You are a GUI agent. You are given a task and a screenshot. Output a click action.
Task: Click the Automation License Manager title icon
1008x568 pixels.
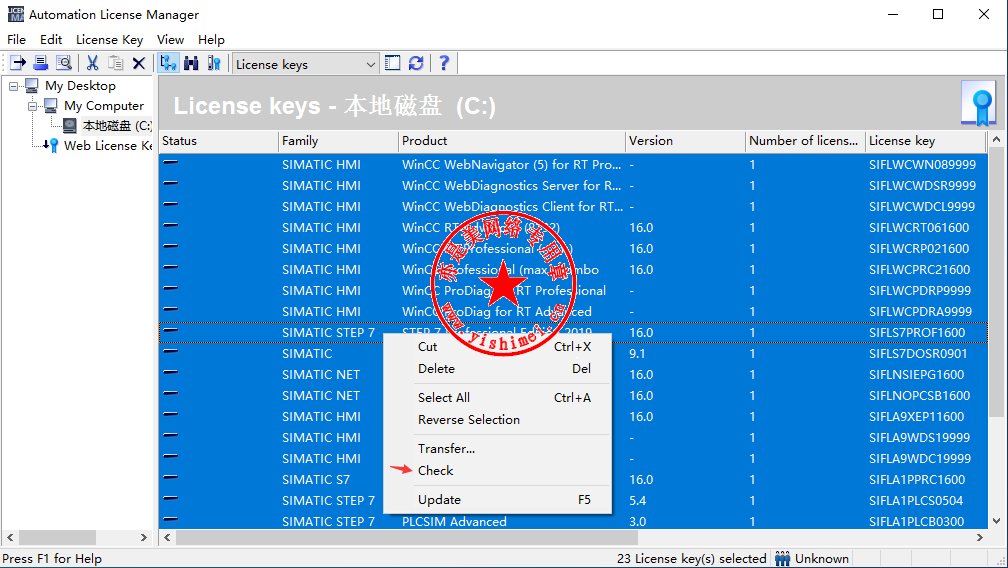[x=15, y=14]
